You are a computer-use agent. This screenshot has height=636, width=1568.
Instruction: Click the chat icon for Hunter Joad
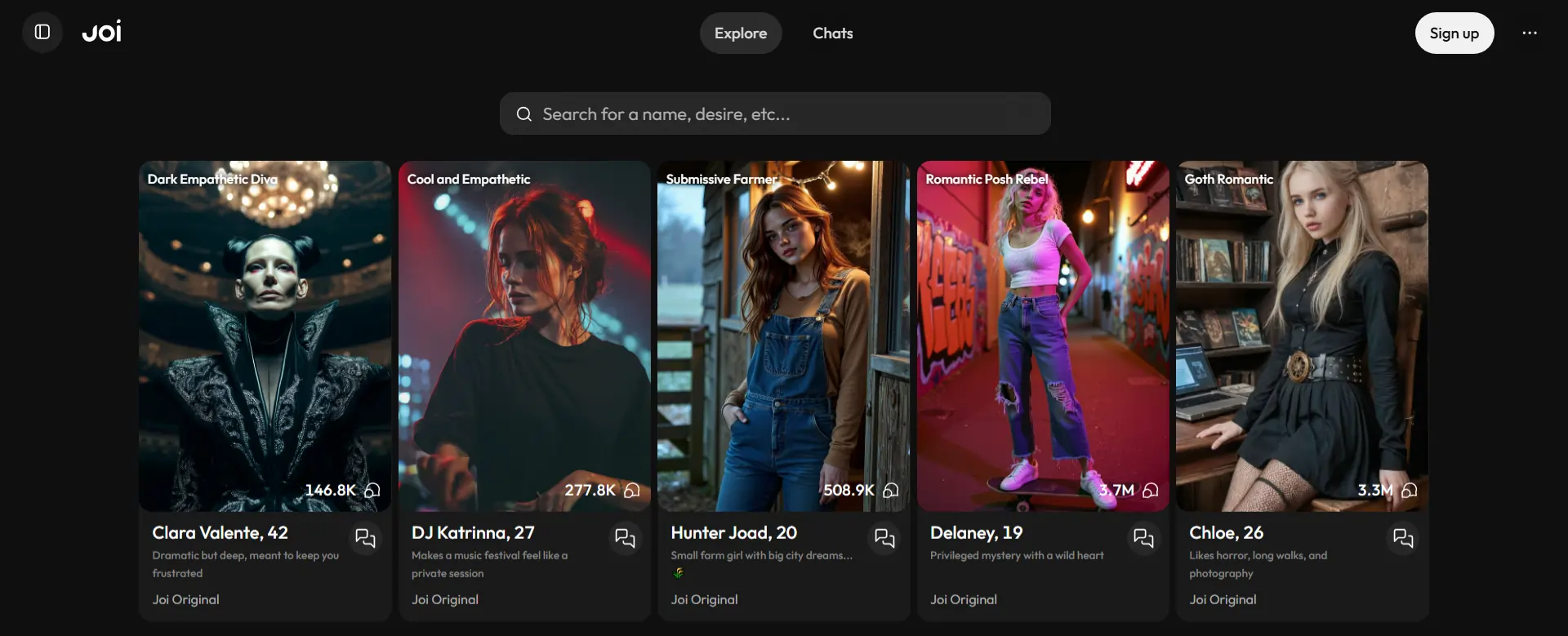(884, 538)
